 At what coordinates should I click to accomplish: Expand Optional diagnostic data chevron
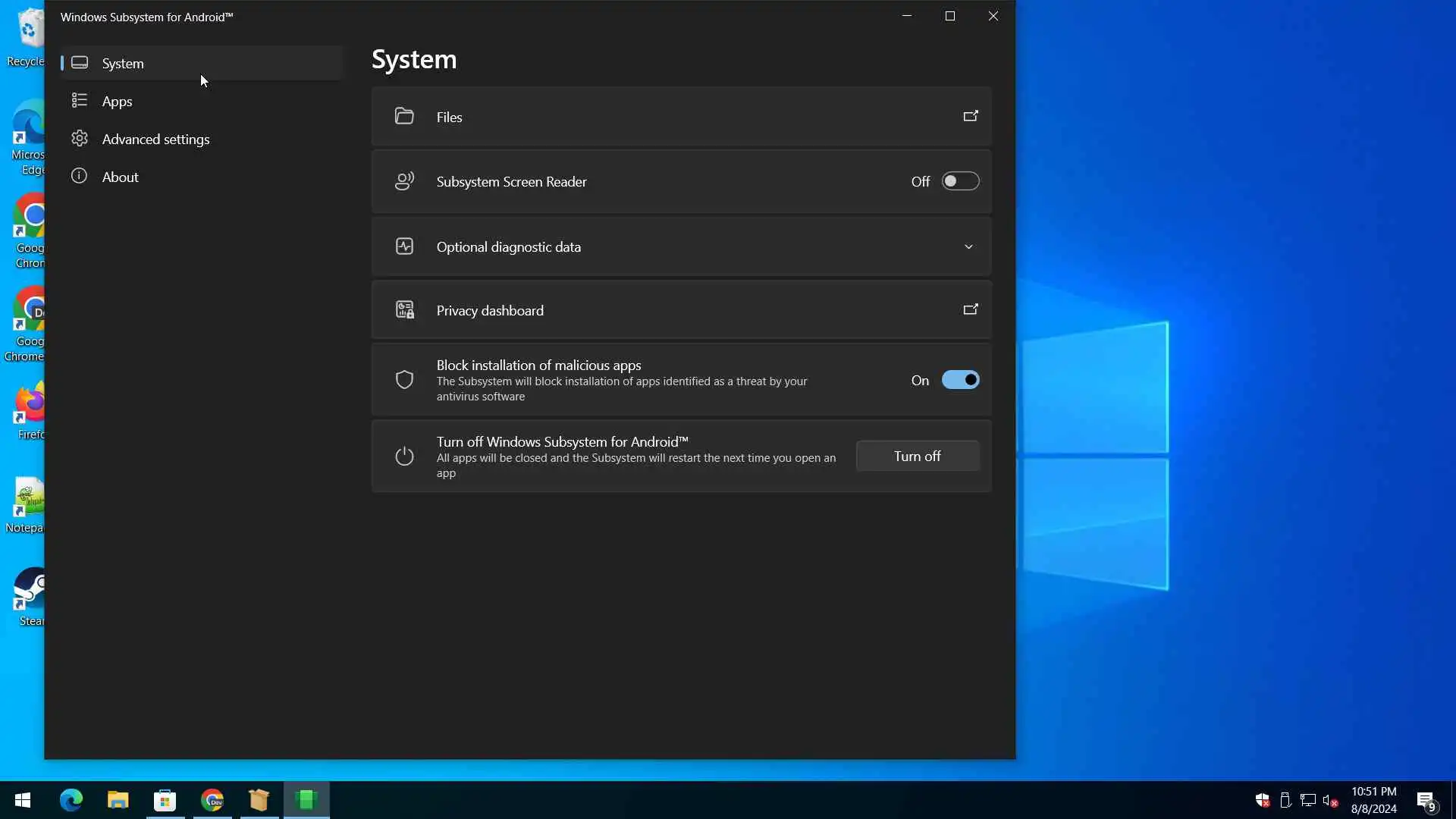[x=968, y=247]
